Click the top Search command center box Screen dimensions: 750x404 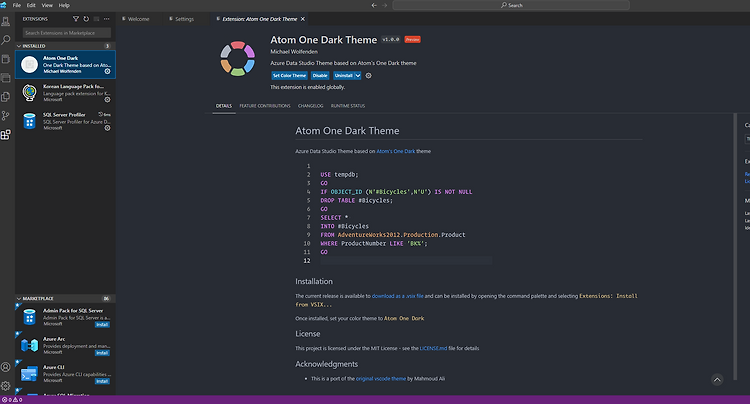[511, 5]
